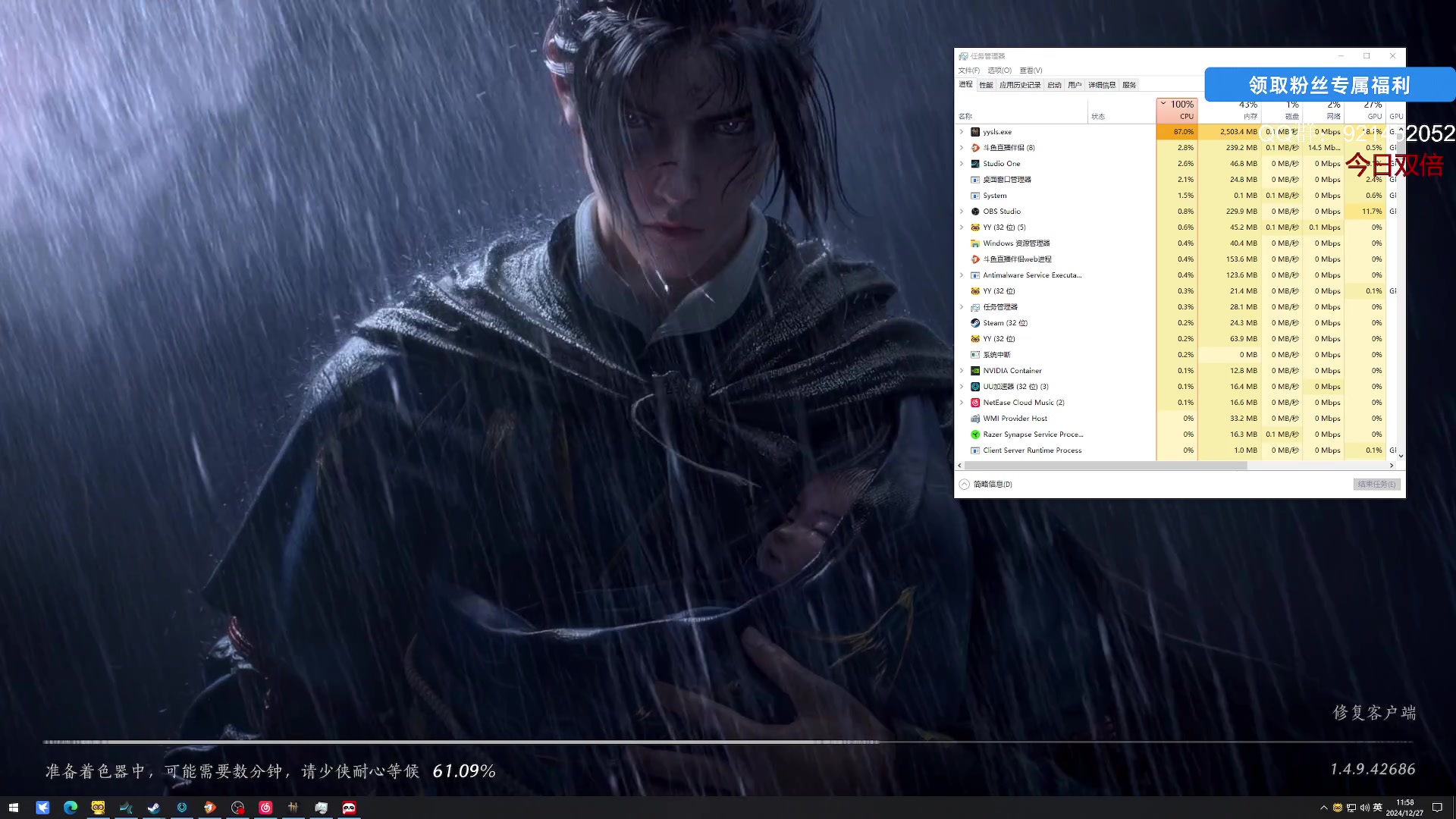Select the WMI Provider Host icon
The width and height of the screenshot is (1456, 819).
click(x=975, y=419)
